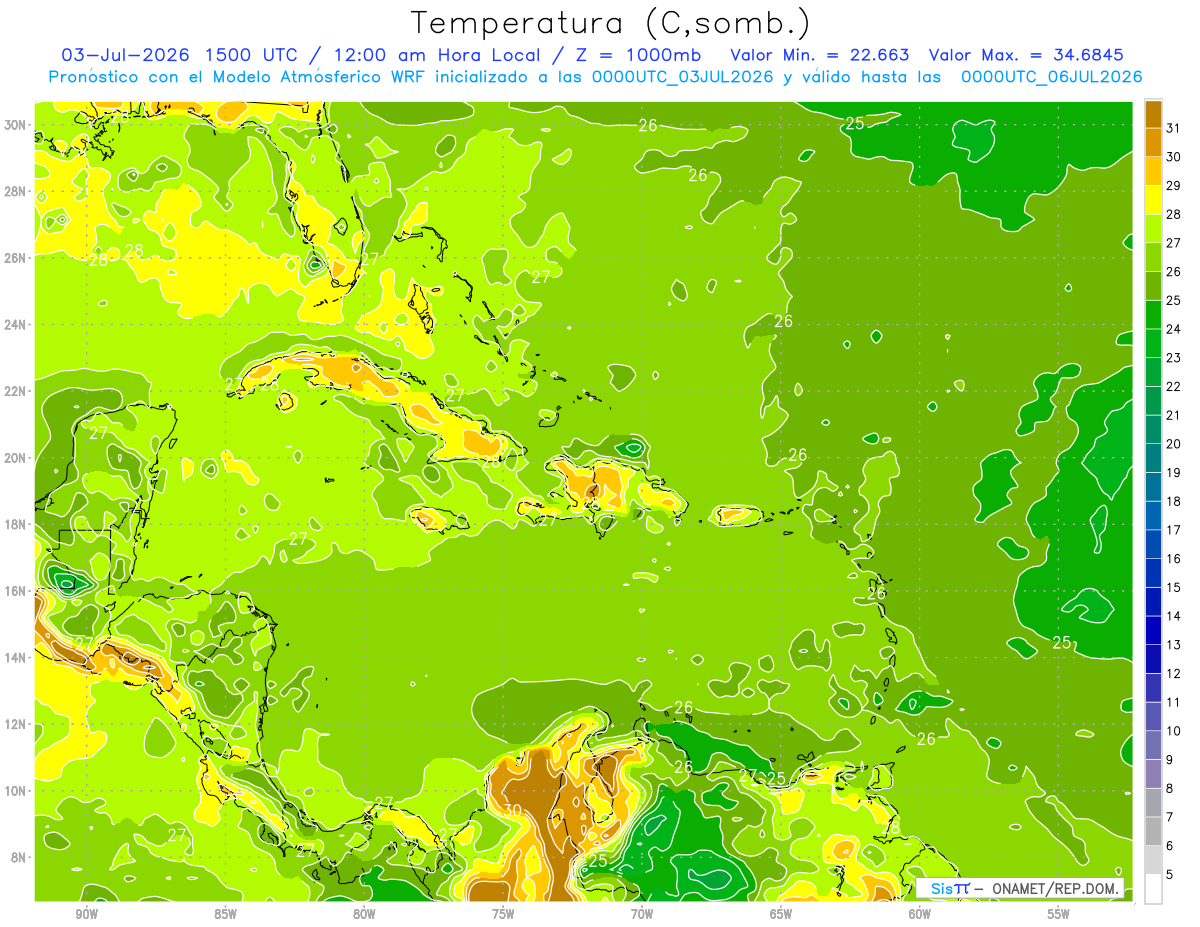The image size is (1200, 927).
Task: Click the colorbar legend value 23
Action: pyautogui.click(x=1174, y=358)
